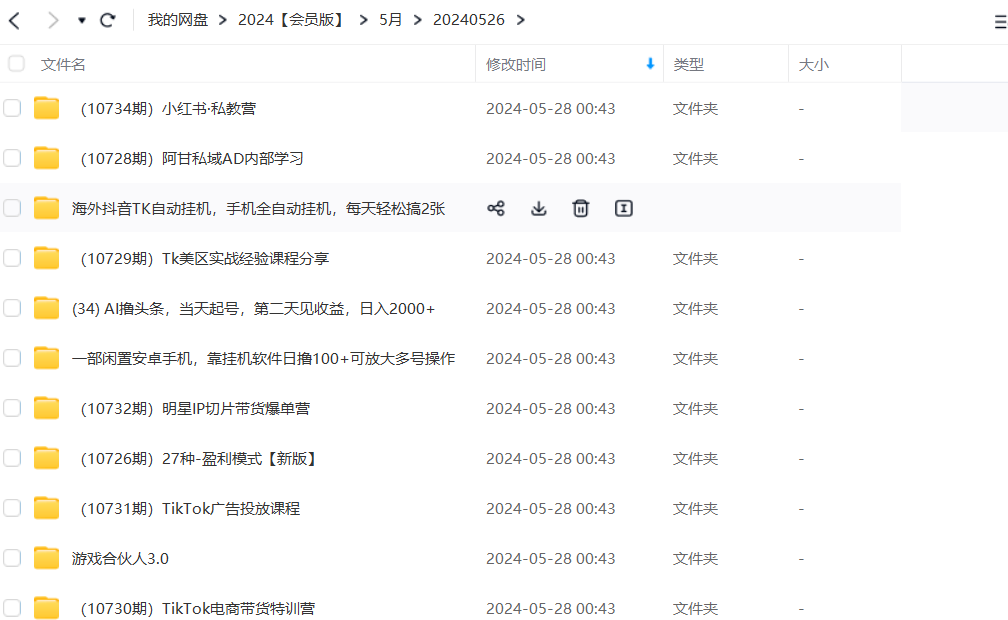Viewport: 1008px width, 620px height.
Task: Open folder icon of TikTok电商带货特训营
Action: (46, 608)
